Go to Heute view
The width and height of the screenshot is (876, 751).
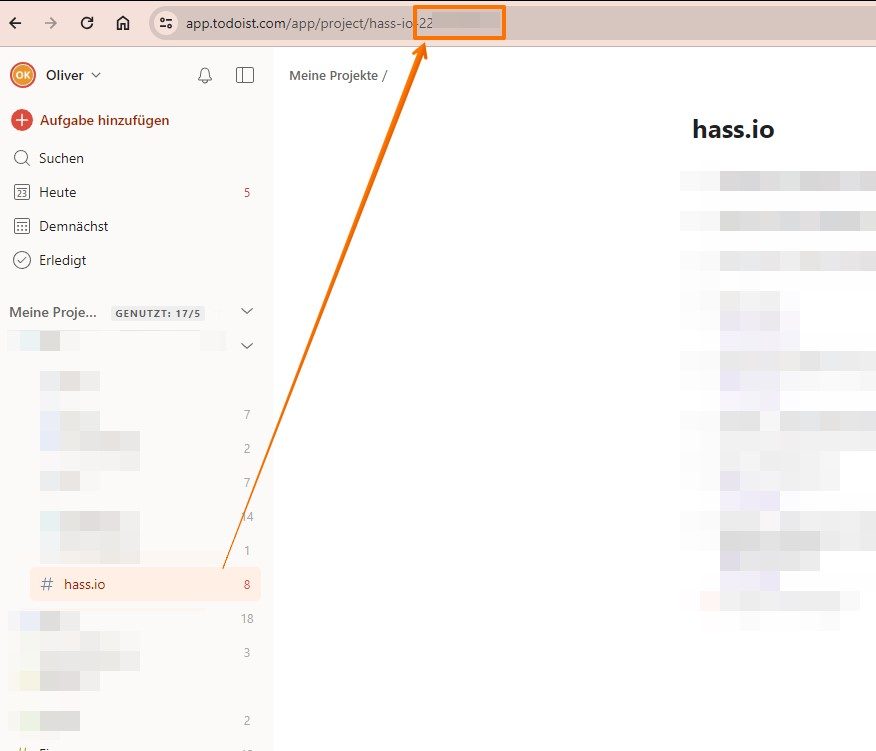coord(134,192)
